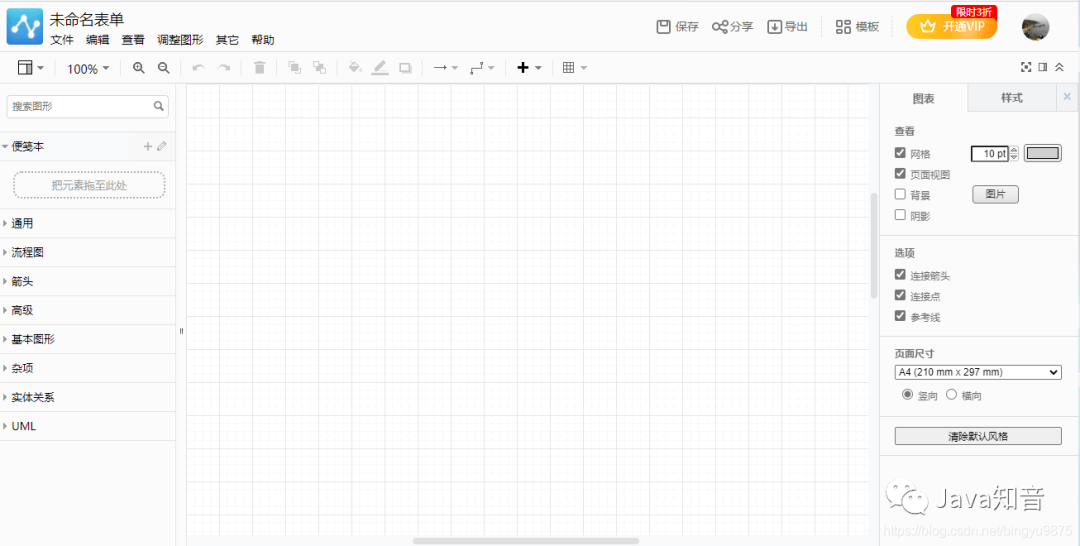Expand the 高级 shape category
This screenshot has height=546, width=1080.
click(87, 311)
